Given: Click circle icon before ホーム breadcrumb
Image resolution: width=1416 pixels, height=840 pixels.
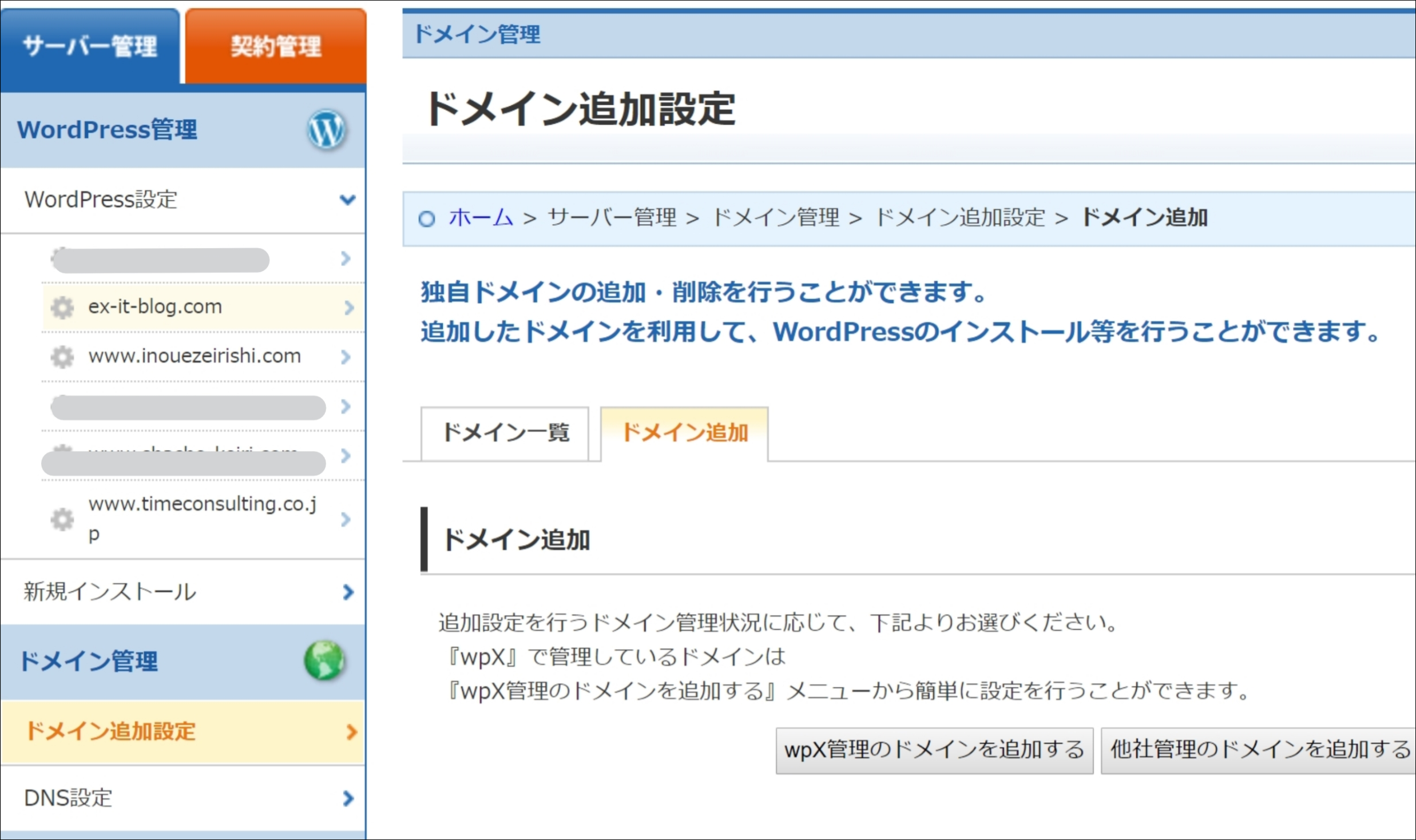Looking at the screenshot, I should [x=427, y=218].
